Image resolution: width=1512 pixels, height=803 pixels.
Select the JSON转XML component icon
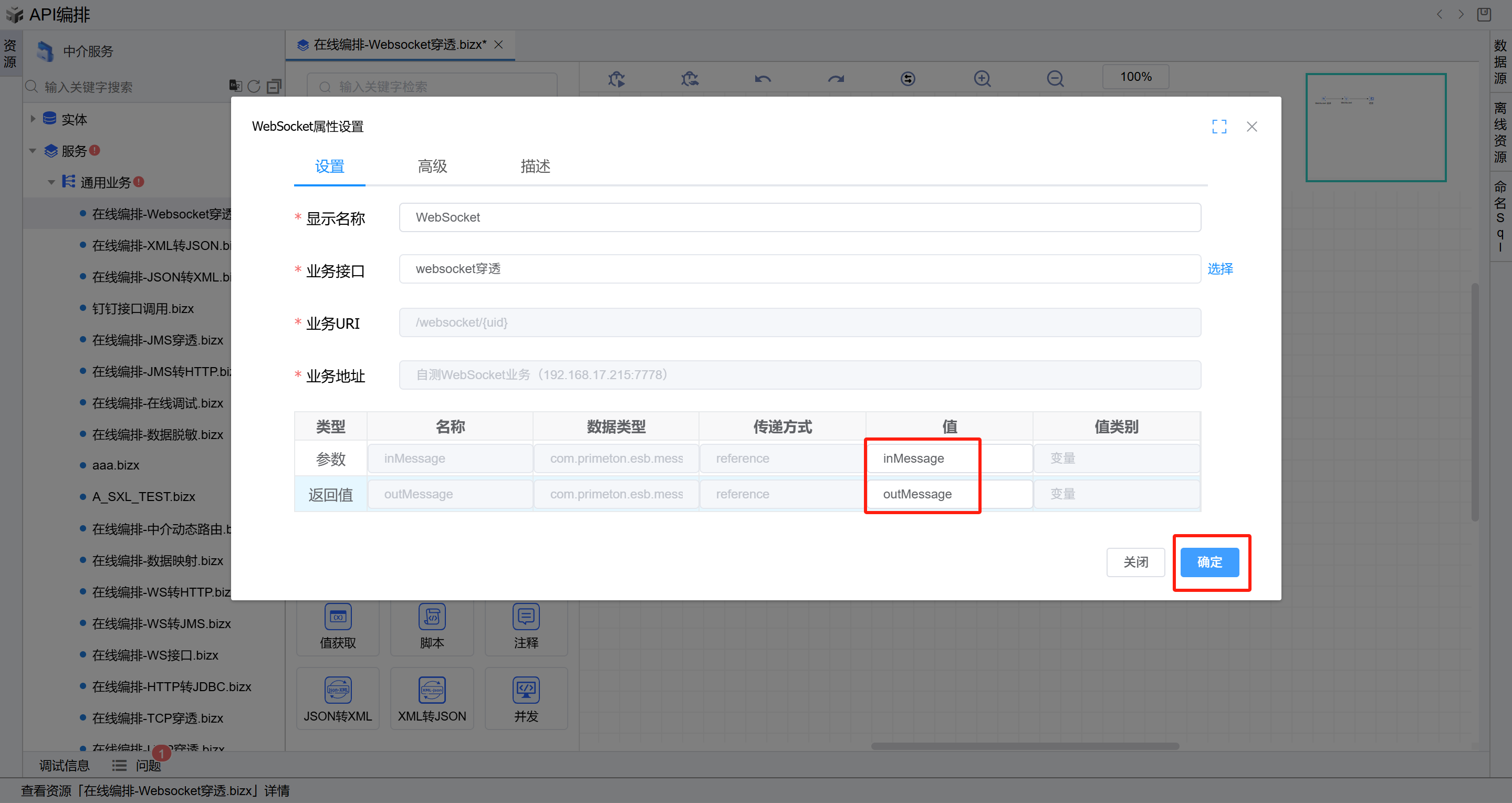tap(338, 690)
